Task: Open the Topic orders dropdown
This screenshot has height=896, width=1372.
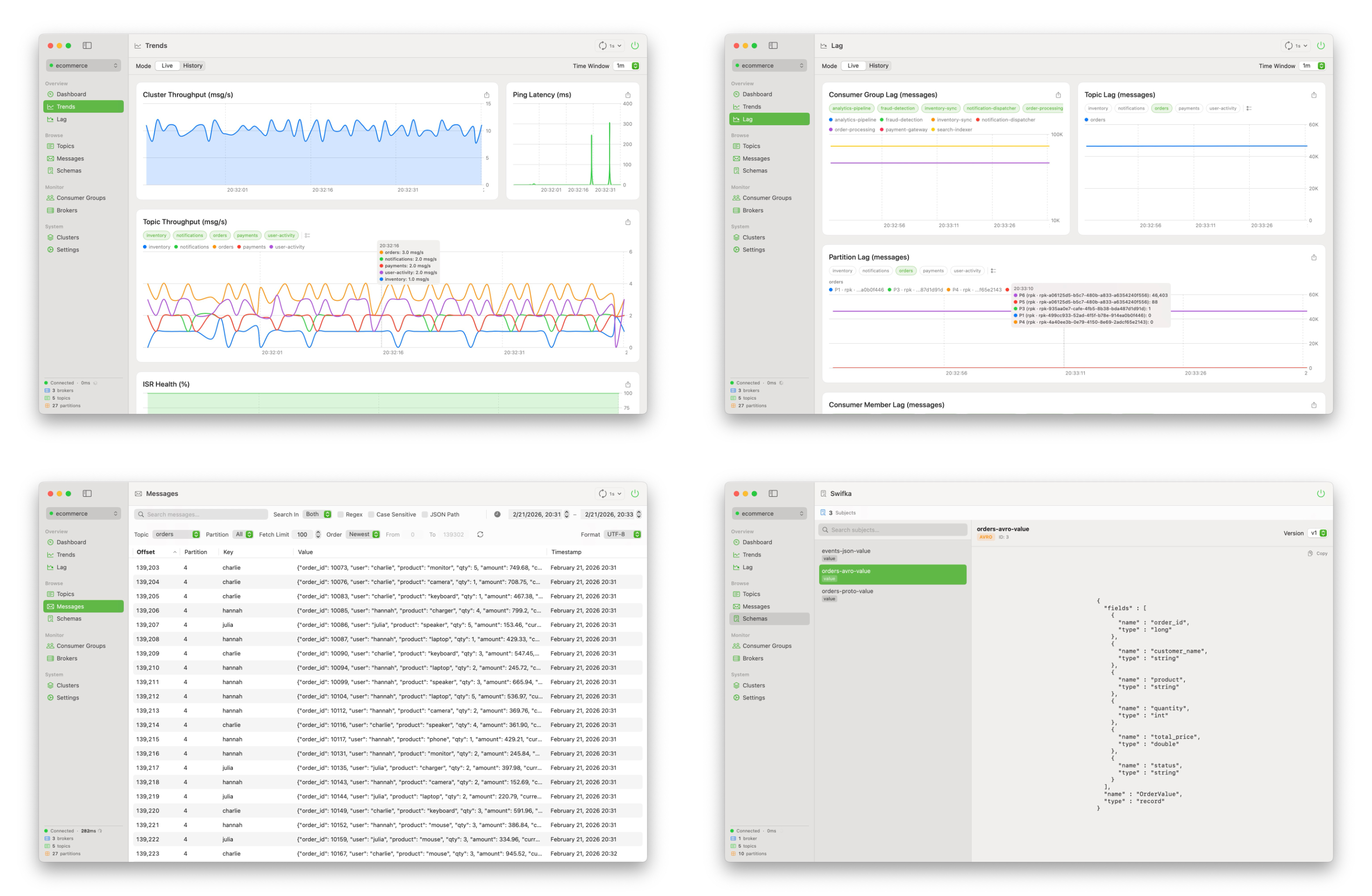Action: click(x=177, y=535)
